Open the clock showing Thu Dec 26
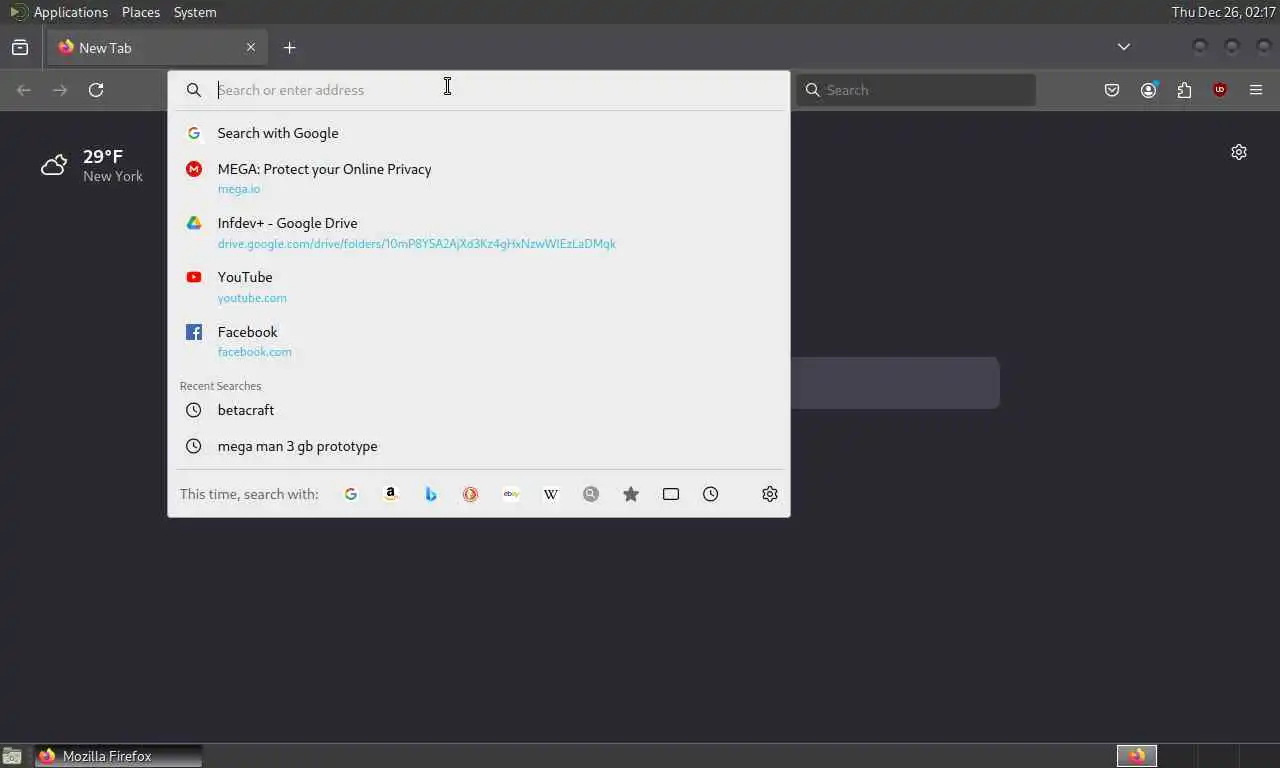Viewport: 1280px width, 768px height. 1223,12
